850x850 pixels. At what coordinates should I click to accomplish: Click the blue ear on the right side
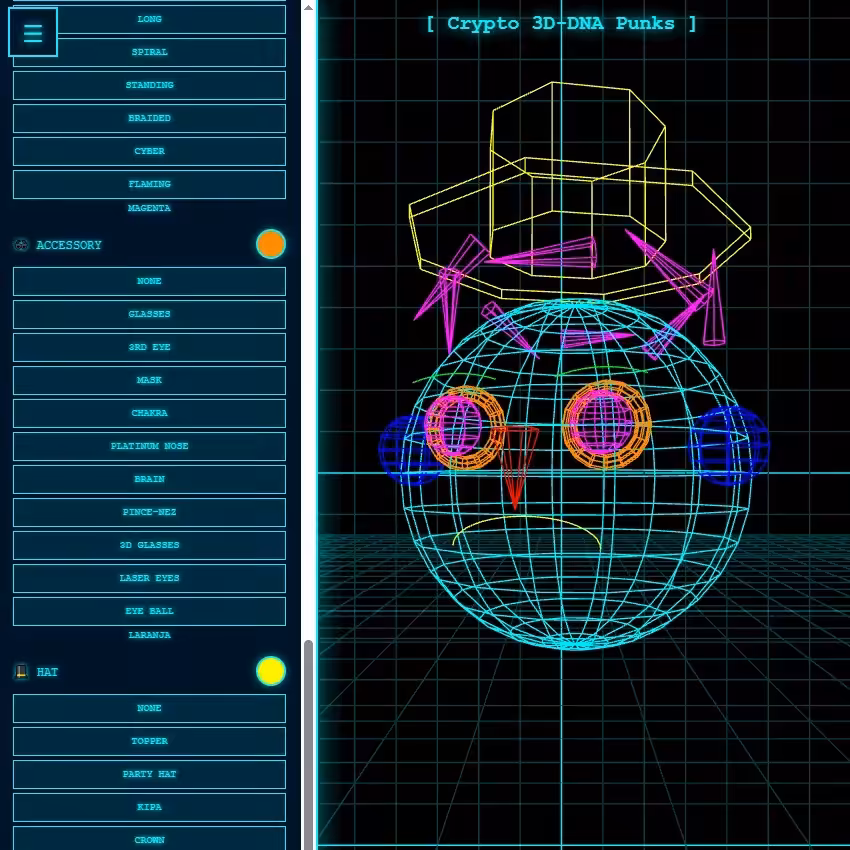click(728, 446)
